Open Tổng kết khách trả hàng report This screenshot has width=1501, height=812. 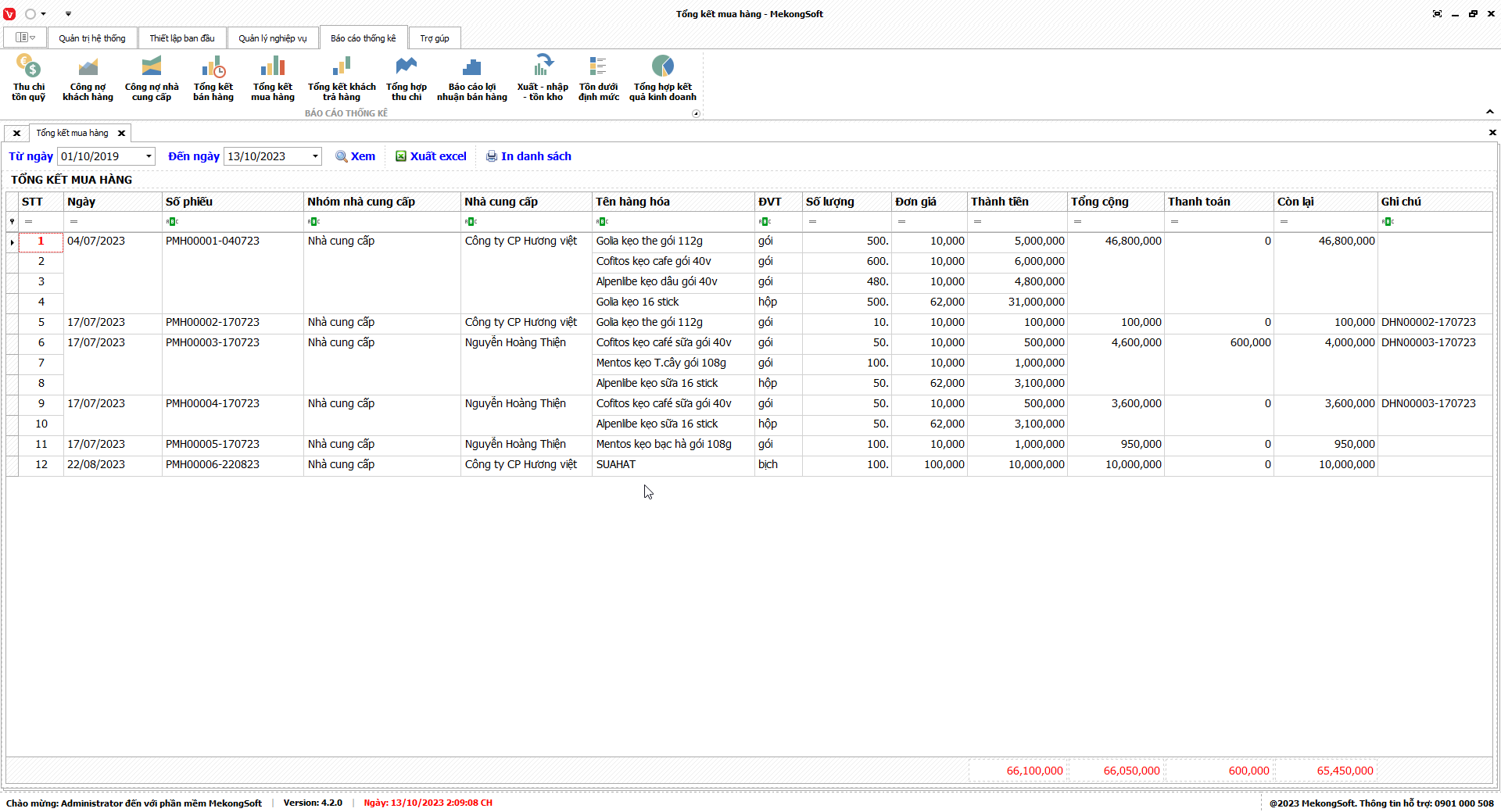tap(342, 77)
